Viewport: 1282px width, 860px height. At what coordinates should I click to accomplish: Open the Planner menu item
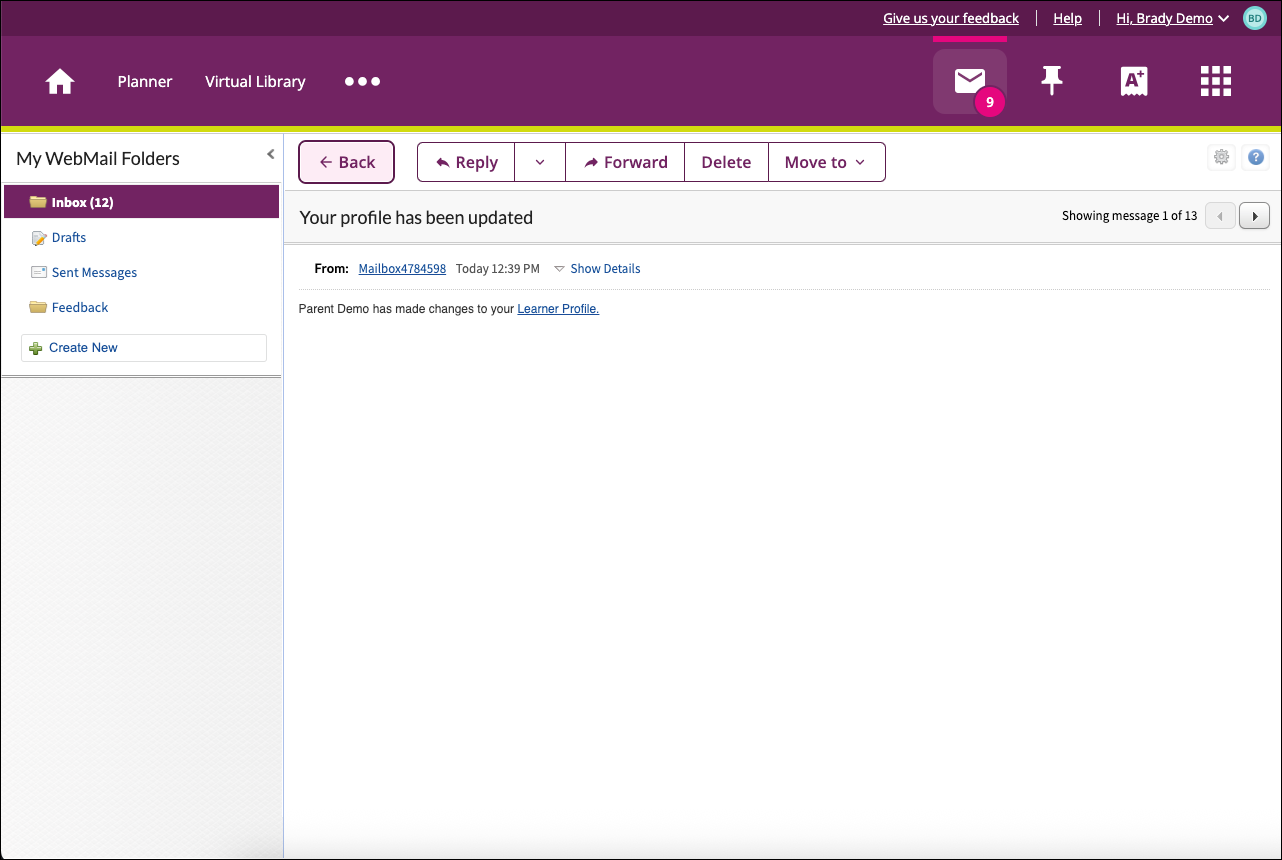pyautogui.click(x=145, y=82)
